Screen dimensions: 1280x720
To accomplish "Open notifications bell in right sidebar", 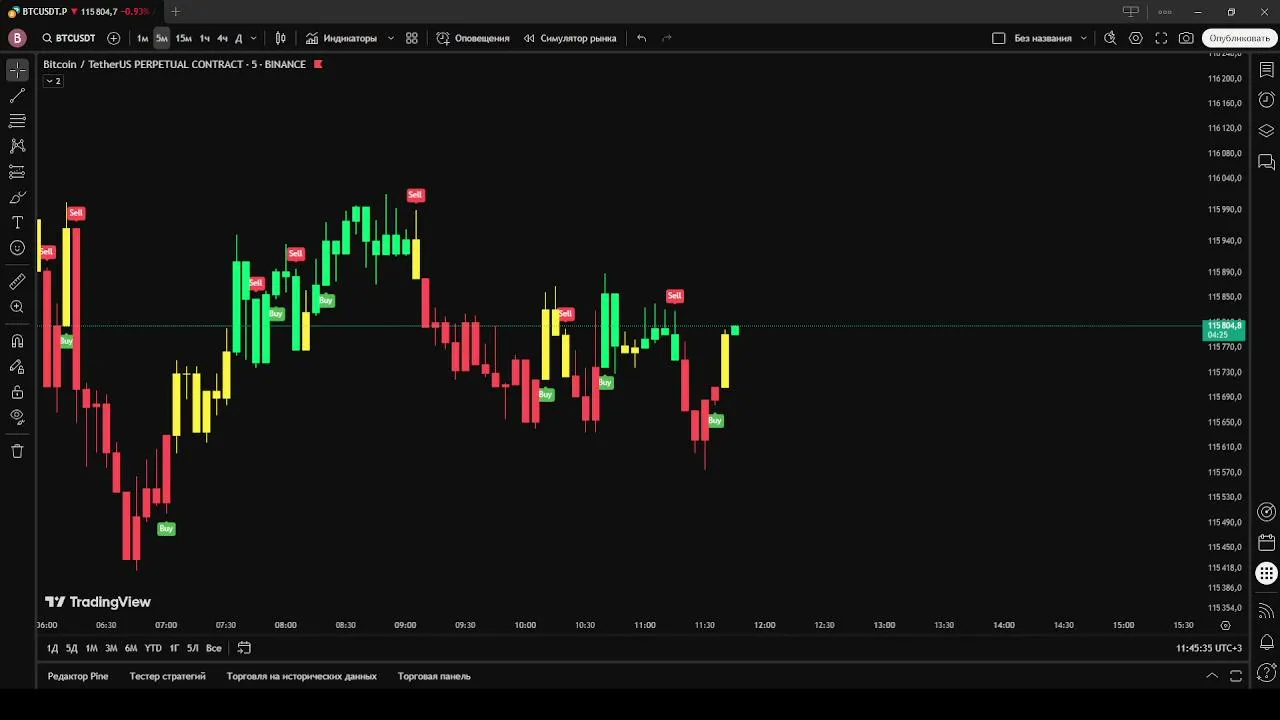I will [1266, 642].
